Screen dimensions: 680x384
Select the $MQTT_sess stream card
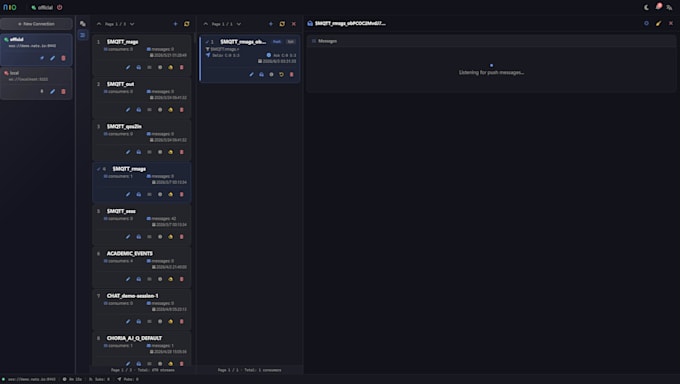pos(142,224)
